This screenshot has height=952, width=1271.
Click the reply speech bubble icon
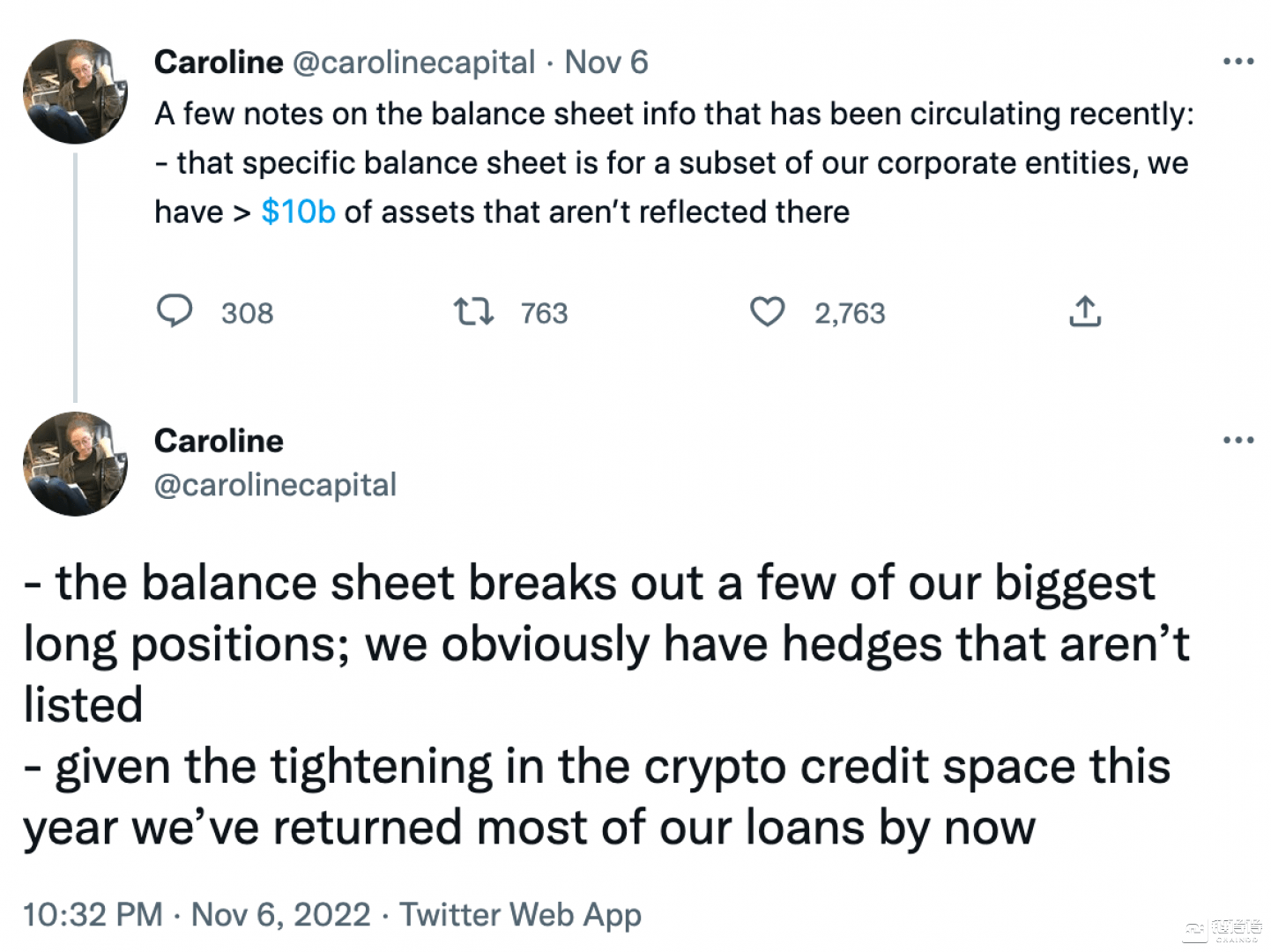click(x=175, y=312)
